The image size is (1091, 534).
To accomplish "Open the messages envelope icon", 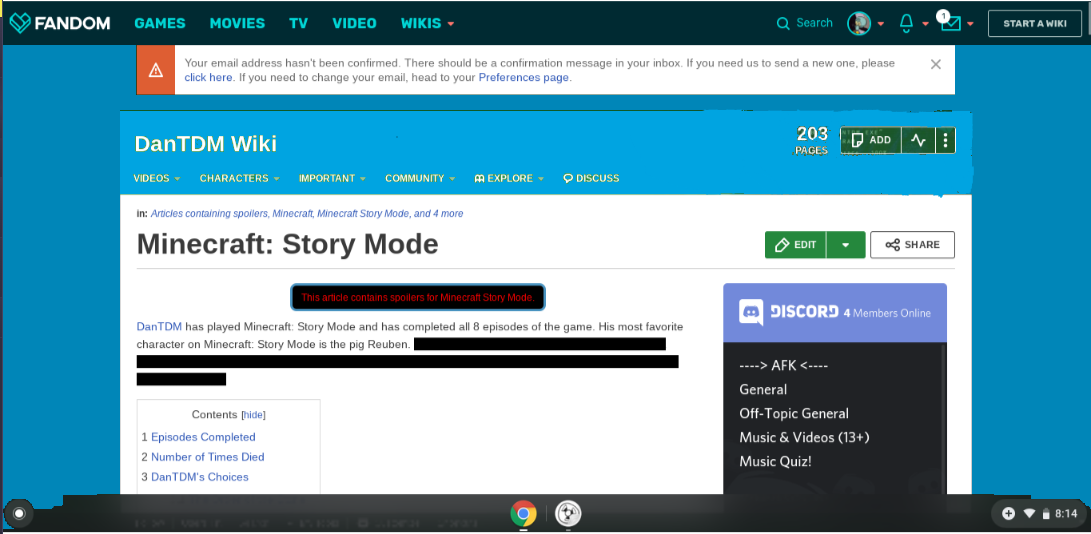I will [x=949, y=23].
